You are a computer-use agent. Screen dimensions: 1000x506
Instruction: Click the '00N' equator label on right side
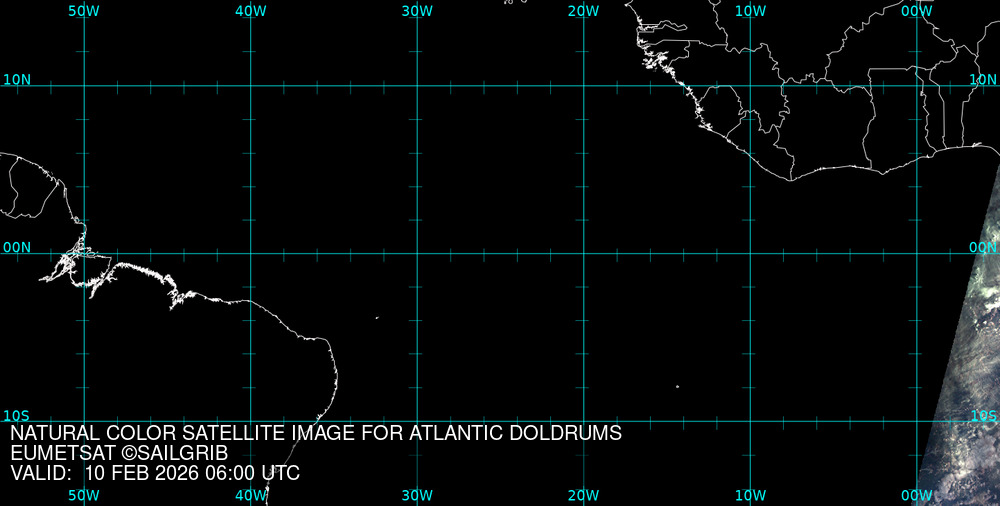(983, 247)
